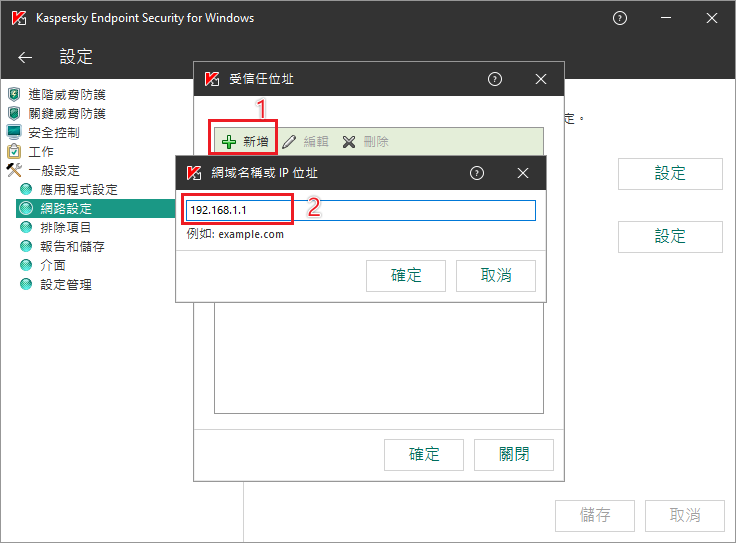
Task: Click Kaspersky logo in main title bar
Action: click(x=19, y=18)
